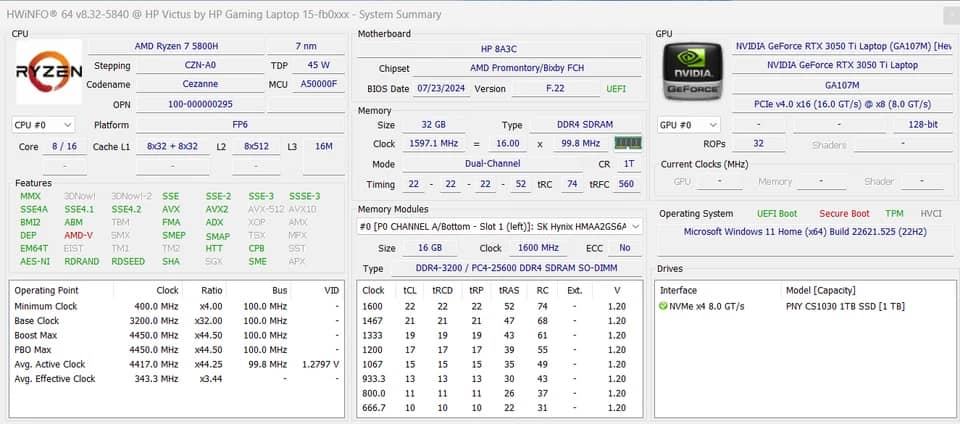Image resolution: width=960 pixels, height=424 pixels.
Task: Click the 1T command rate value
Action: pos(629,164)
